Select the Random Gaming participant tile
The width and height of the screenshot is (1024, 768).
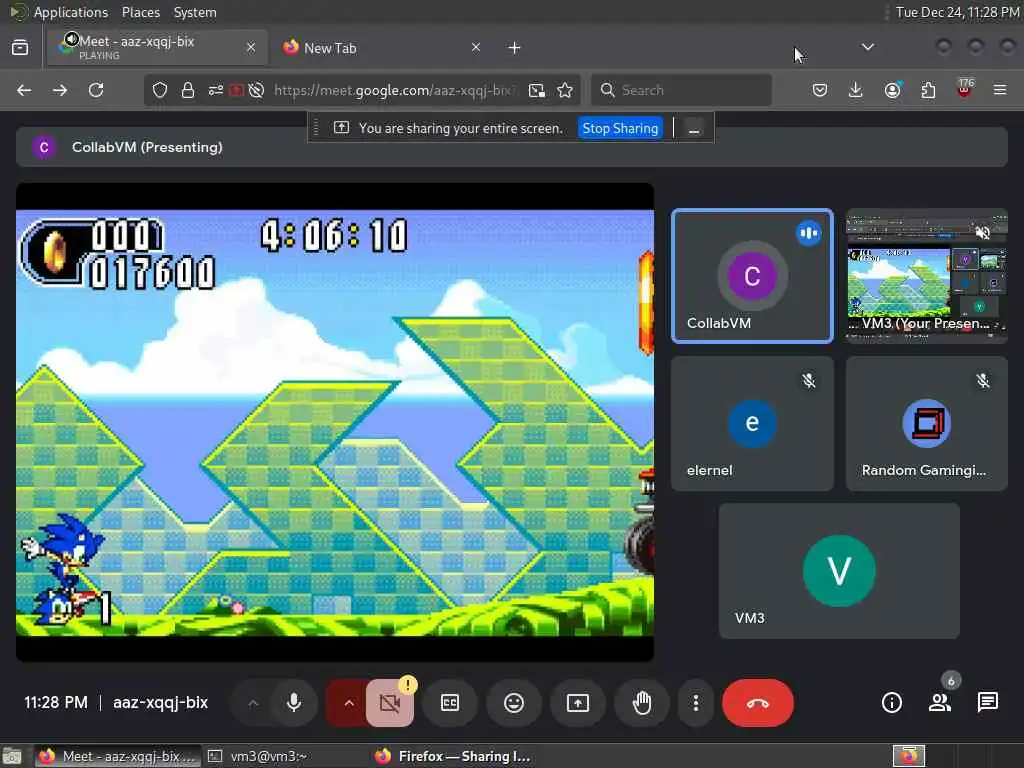927,423
